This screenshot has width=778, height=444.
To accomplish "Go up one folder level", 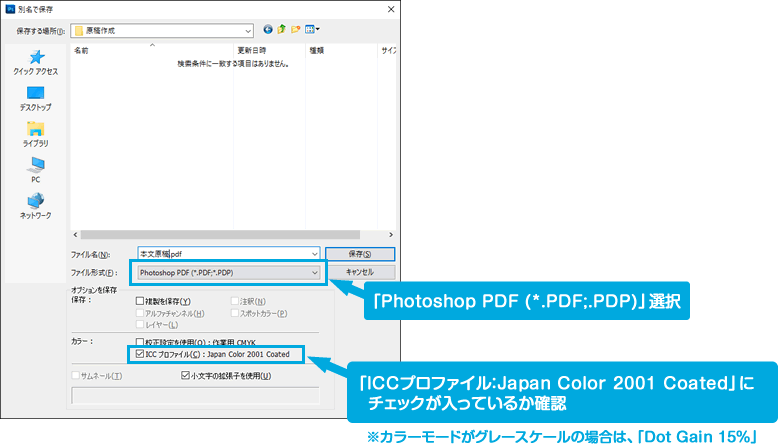I will pos(283,30).
